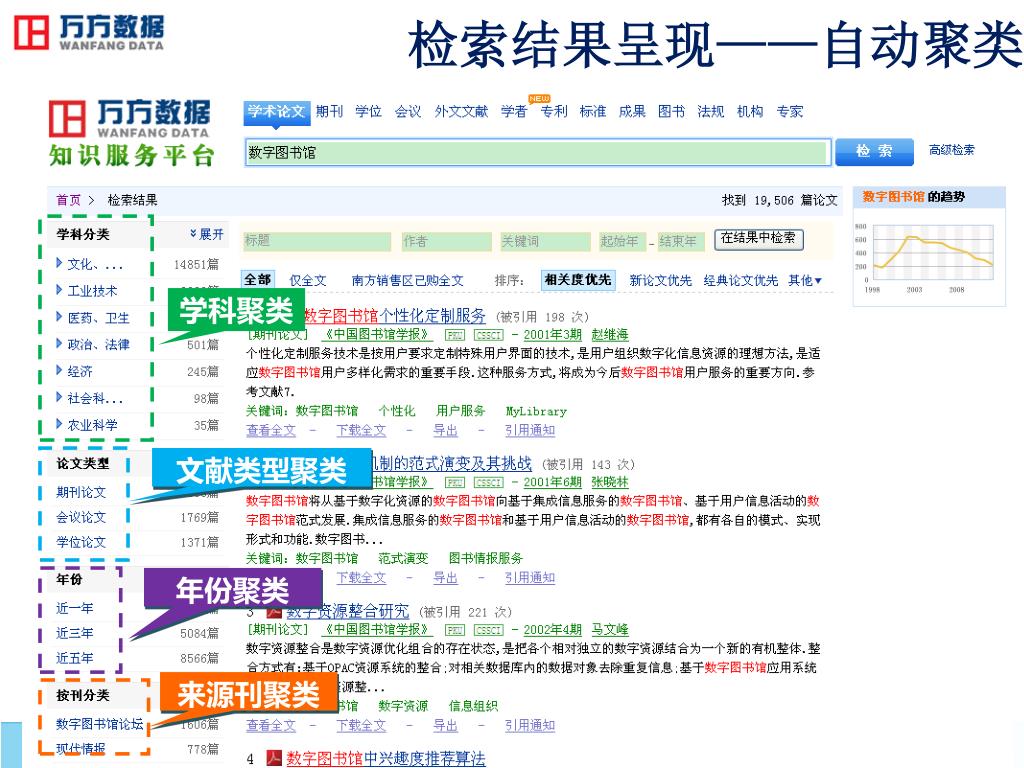The height and width of the screenshot is (768, 1024).
Task: Click the PKU badge in the 2001年6期 result
Action: pos(455,483)
